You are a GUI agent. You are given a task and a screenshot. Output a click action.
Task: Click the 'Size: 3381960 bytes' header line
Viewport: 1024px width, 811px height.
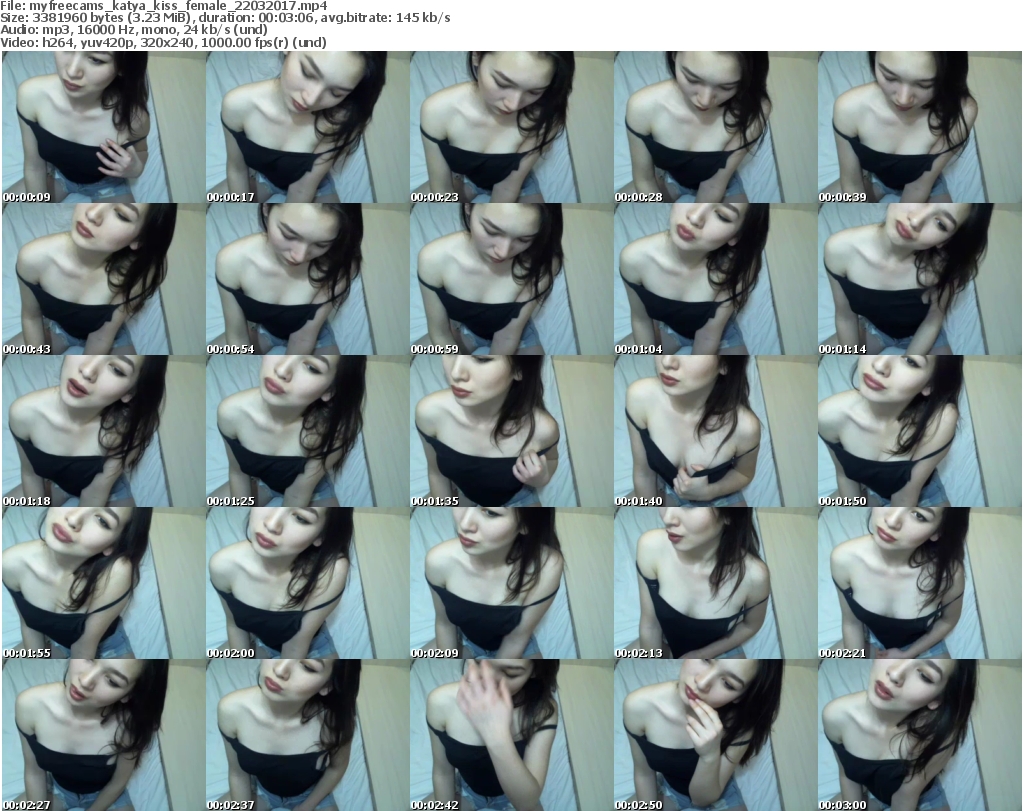[x=225, y=18]
